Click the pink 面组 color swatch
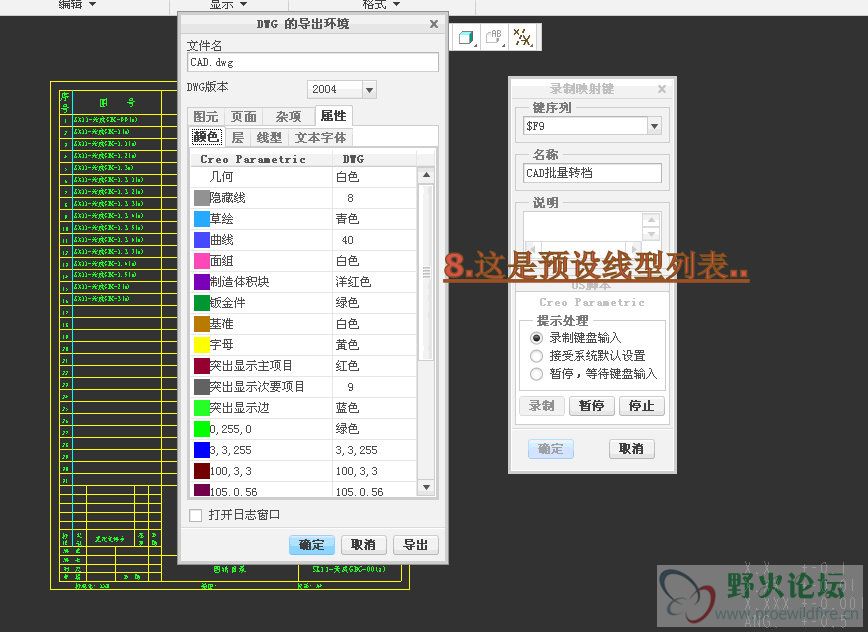Image resolution: width=868 pixels, height=632 pixels. coord(202,261)
